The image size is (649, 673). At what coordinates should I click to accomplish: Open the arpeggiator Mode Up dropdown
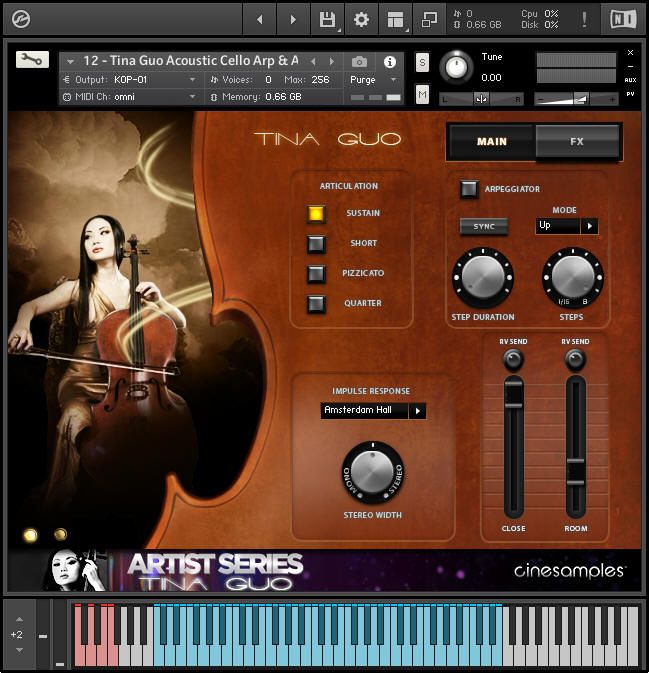coord(589,226)
